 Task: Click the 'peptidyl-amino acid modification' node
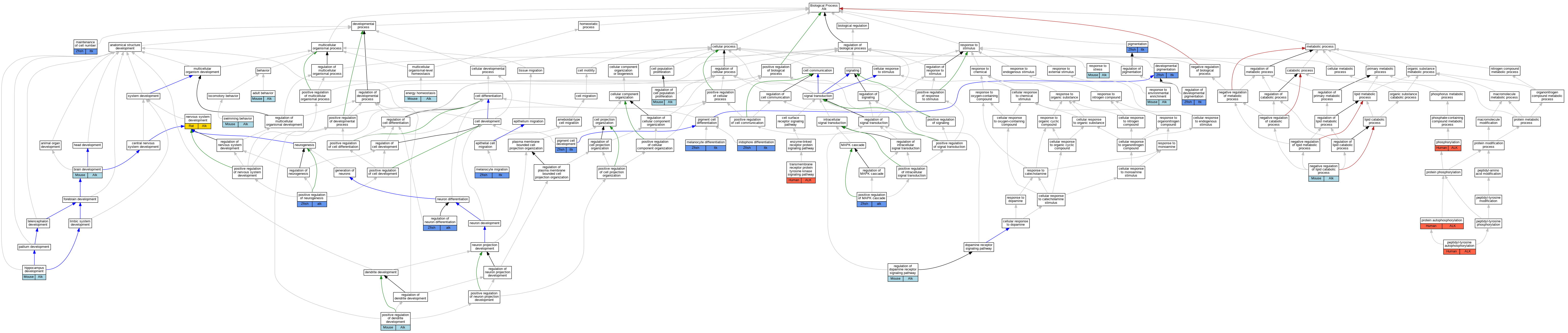pos(1488,172)
